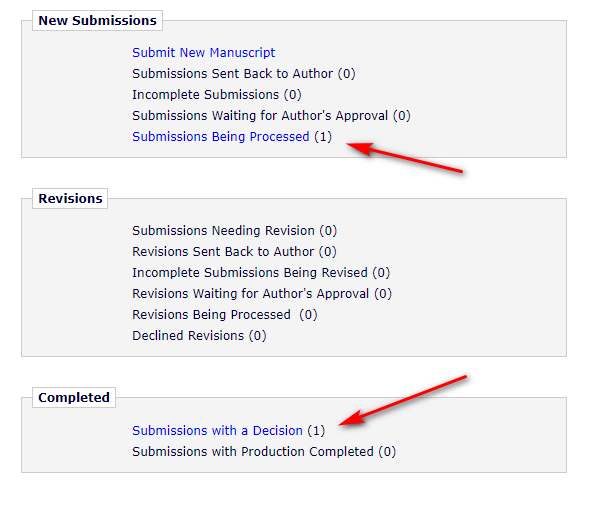Click the Completed section heading
611x505 pixels.
tap(73, 398)
